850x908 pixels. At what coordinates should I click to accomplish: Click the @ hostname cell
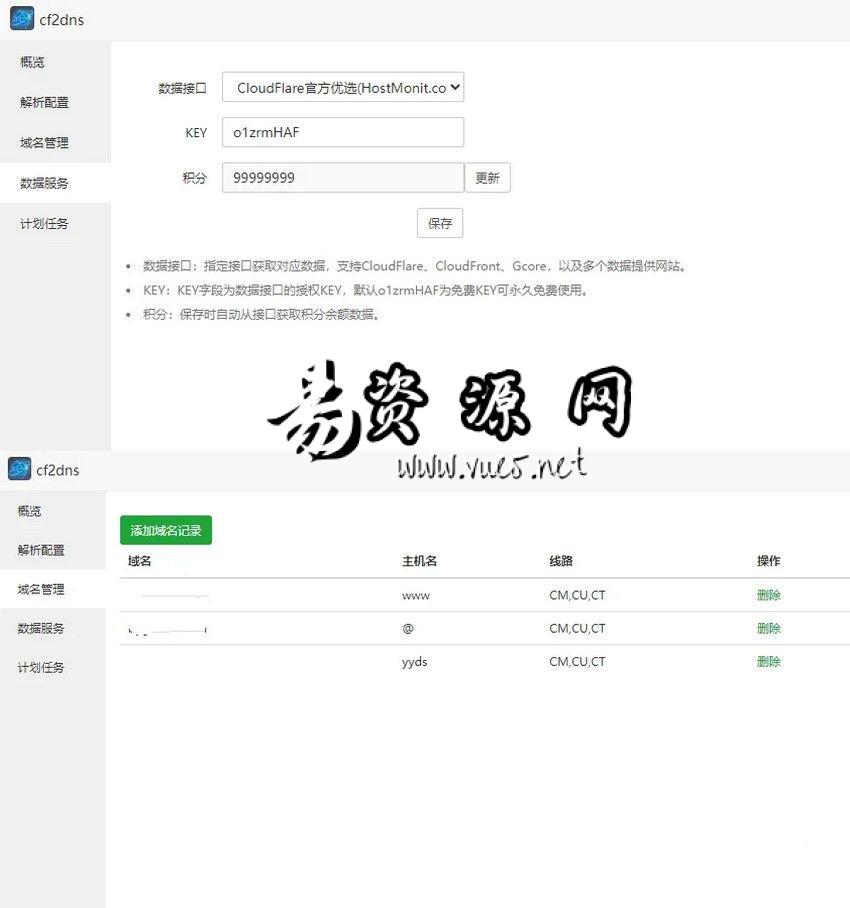click(x=408, y=628)
